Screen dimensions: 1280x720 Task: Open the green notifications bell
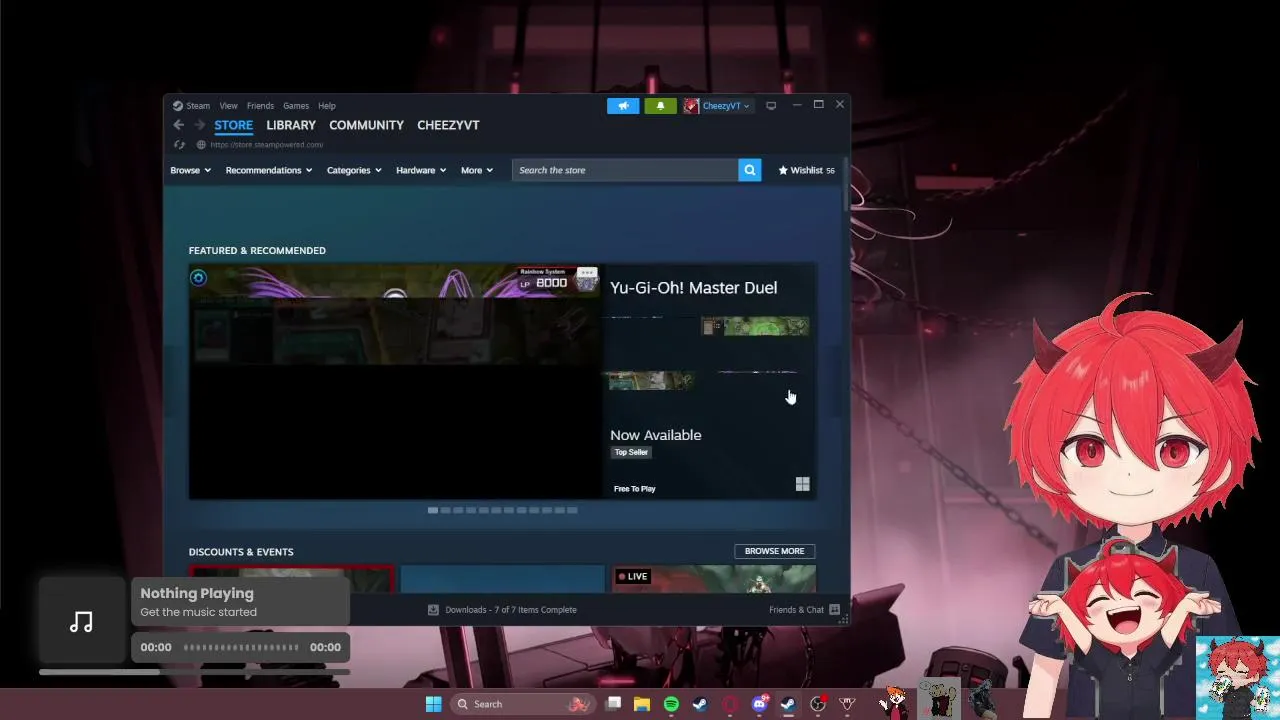pyautogui.click(x=660, y=106)
